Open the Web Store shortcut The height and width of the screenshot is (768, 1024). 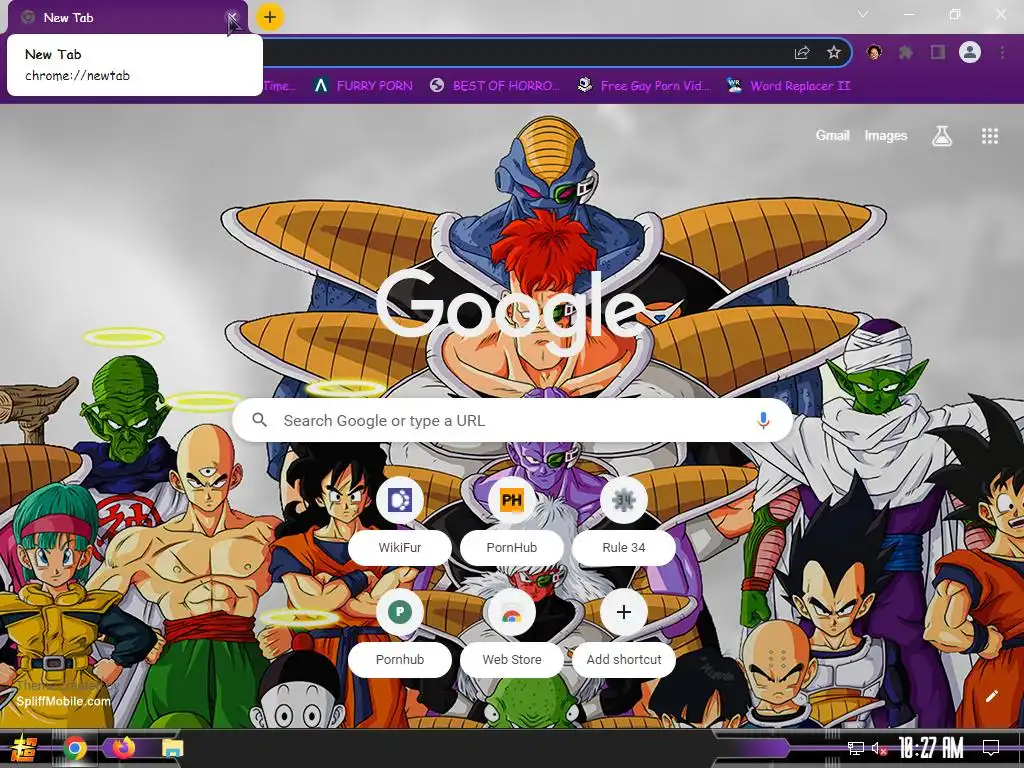point(512,633)
